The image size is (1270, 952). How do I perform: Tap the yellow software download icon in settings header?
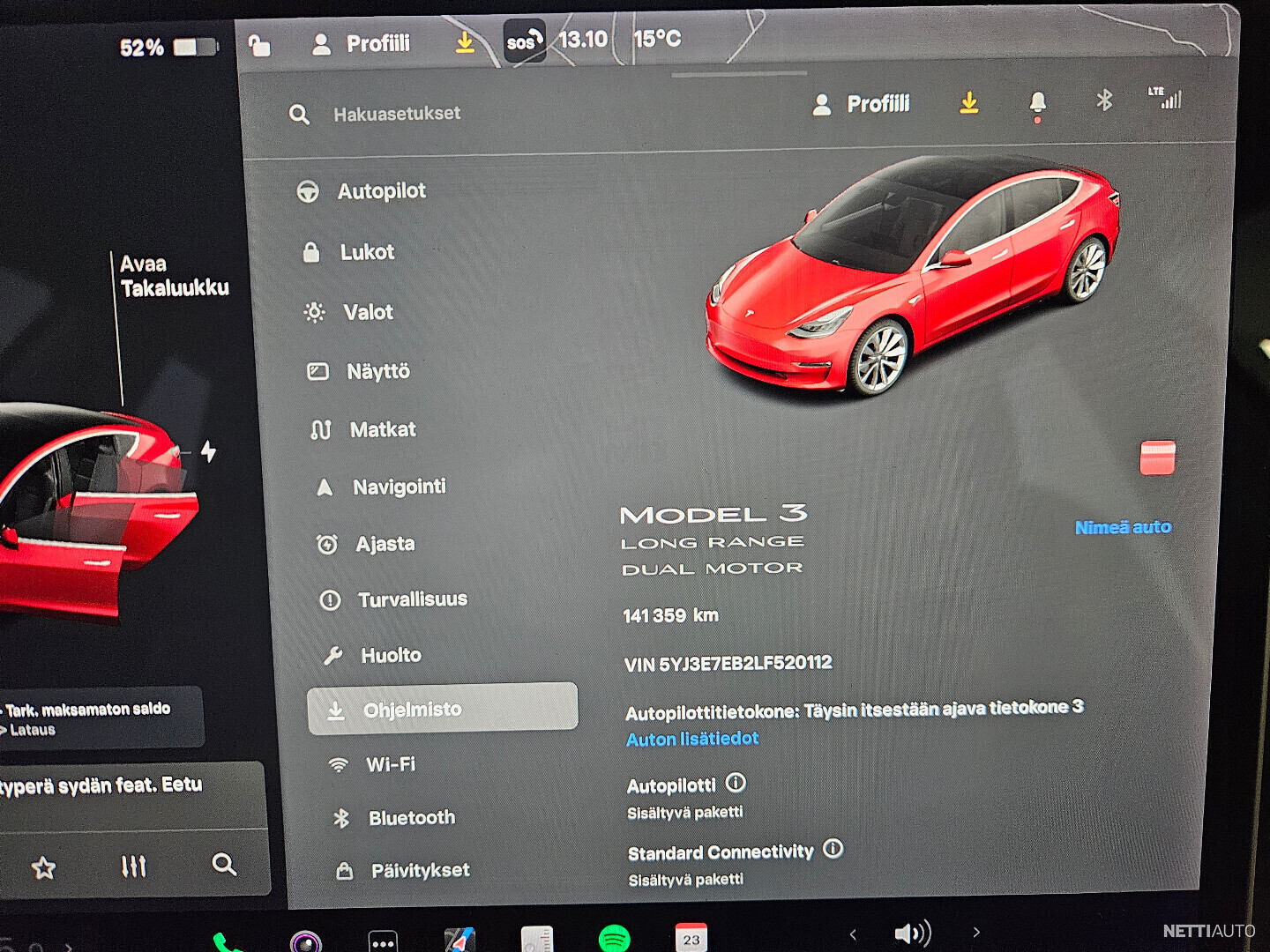coord(968,103)
